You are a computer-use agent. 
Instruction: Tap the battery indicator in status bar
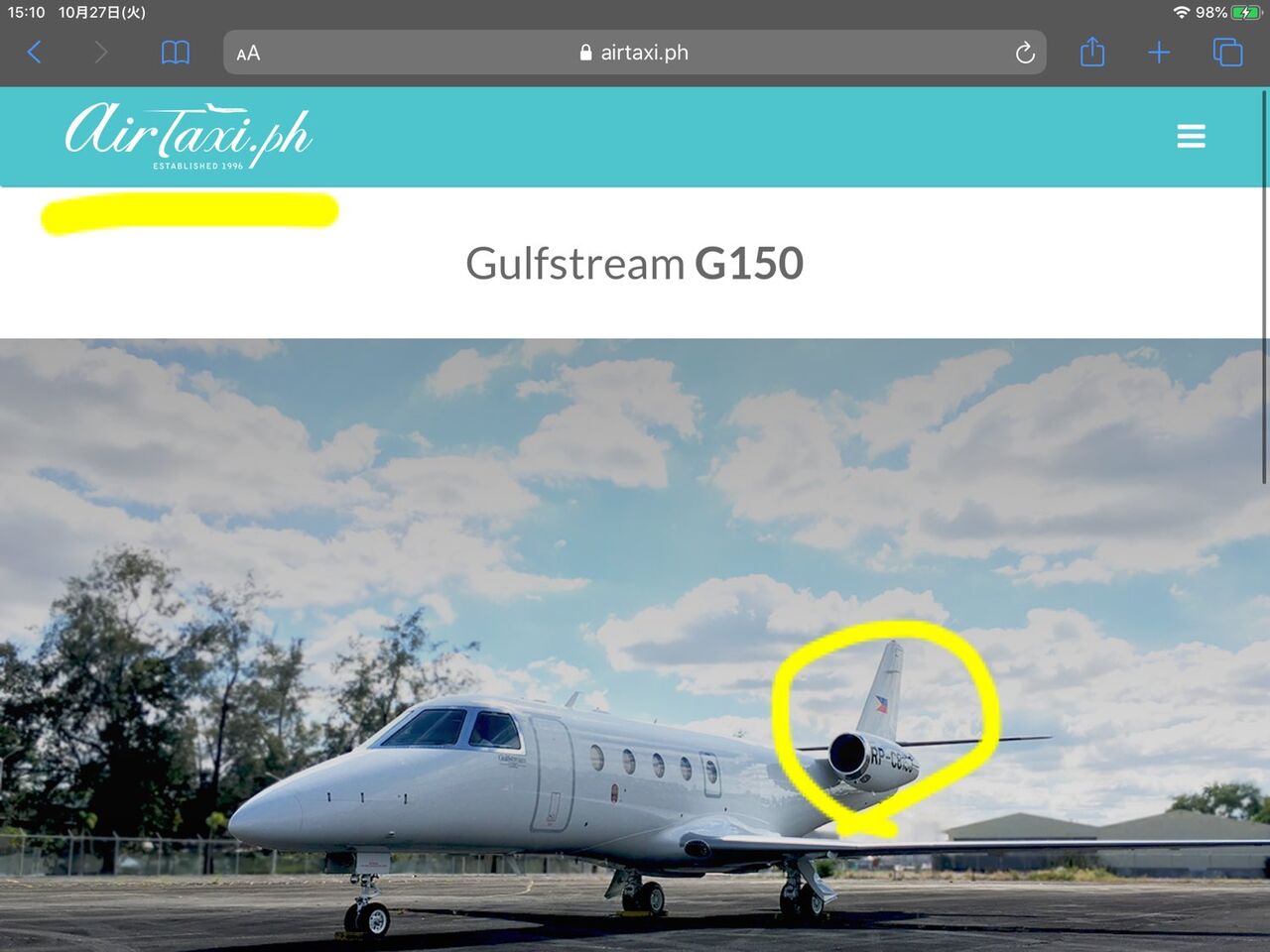1245,12
